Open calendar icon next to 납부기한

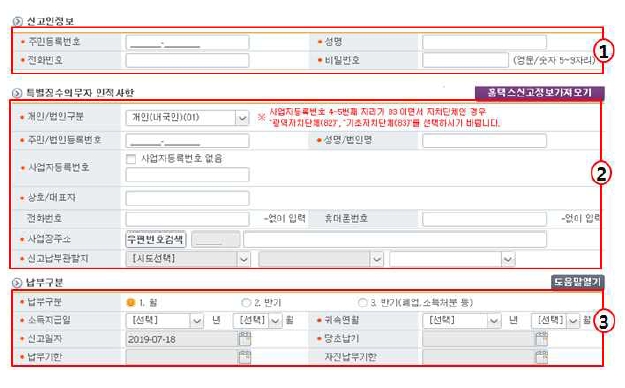pyautogui.click(x=244, y=356)
